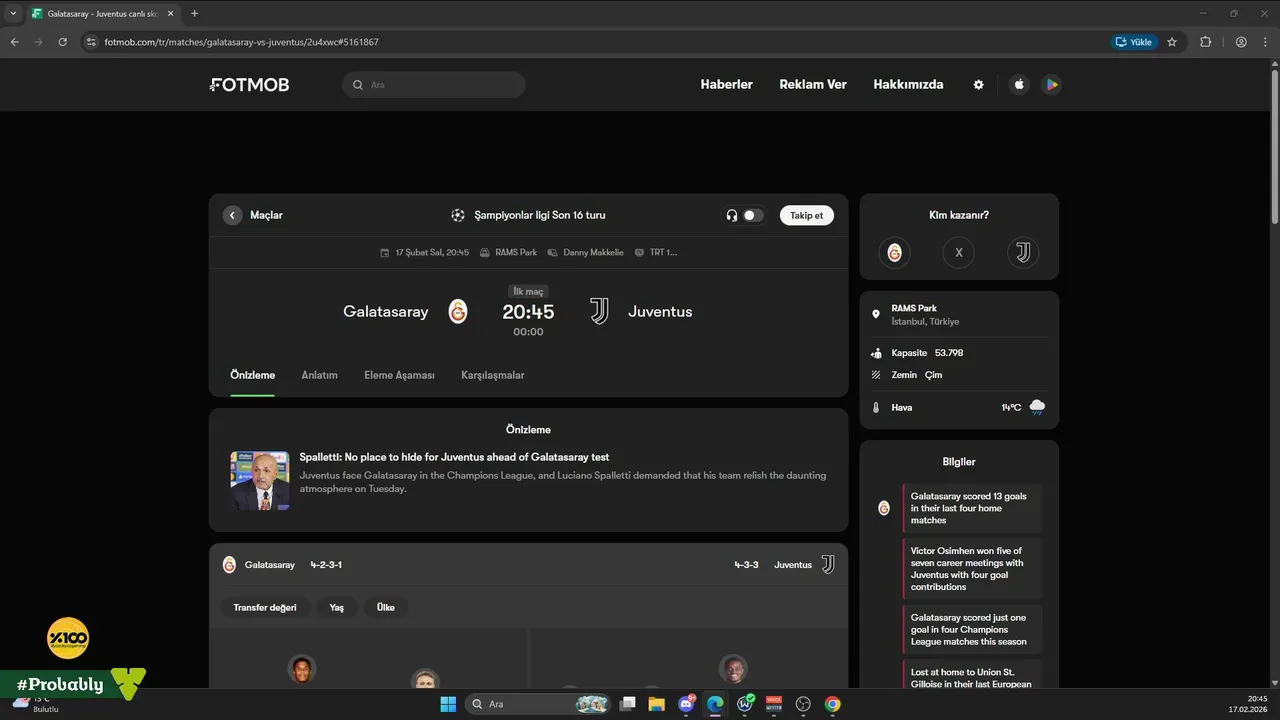Select the Yaş filter
The width and height of the screenshot is (1280, 720).
click(337, 607)
